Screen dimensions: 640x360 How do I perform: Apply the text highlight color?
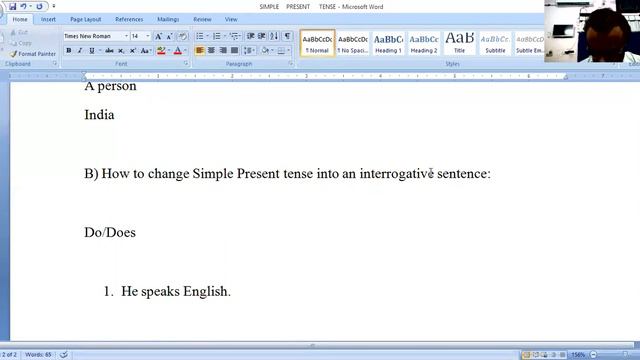161,51
